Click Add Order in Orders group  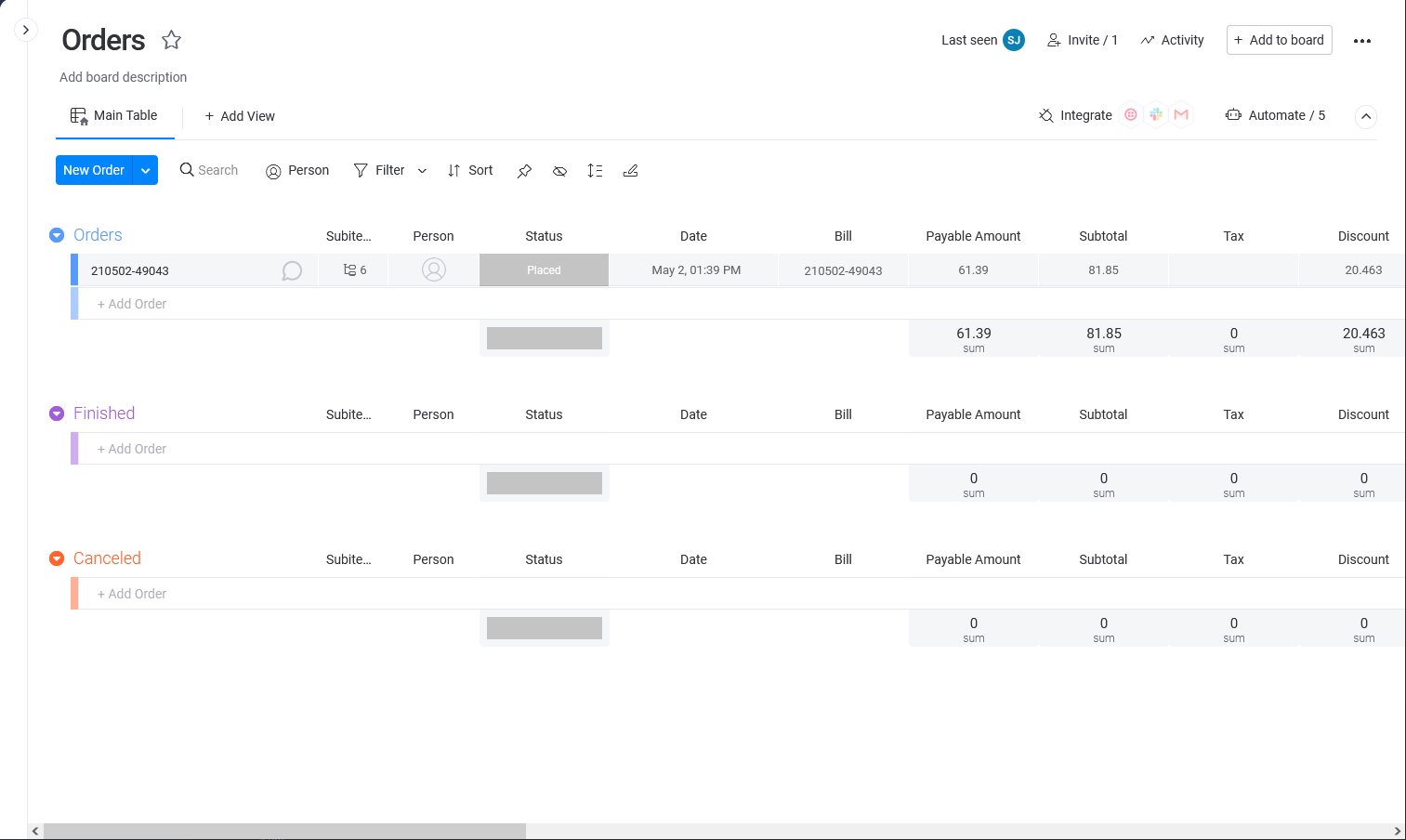(x=132, y=304)
